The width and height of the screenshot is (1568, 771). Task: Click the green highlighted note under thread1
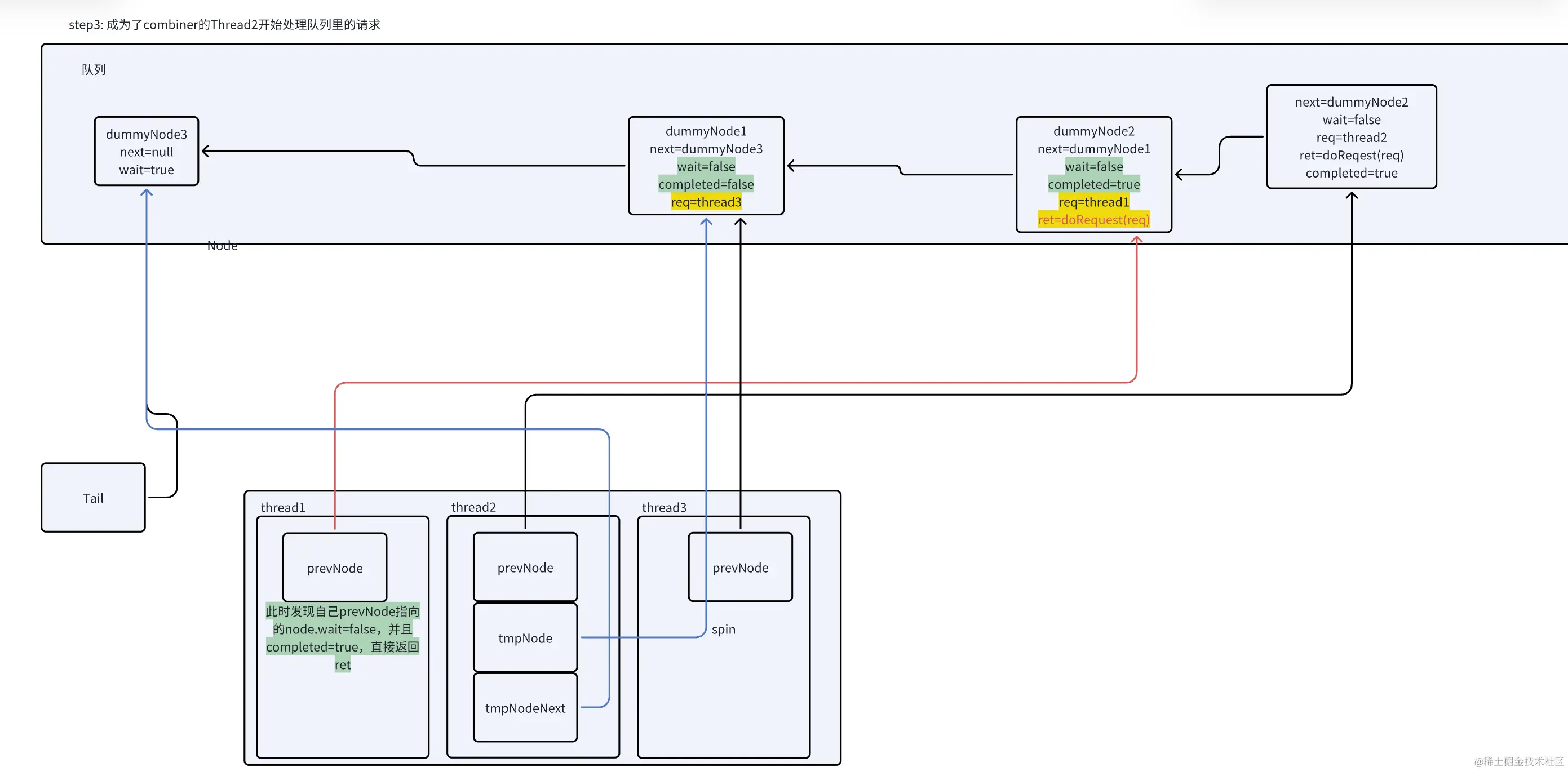[x=342, y=638]
